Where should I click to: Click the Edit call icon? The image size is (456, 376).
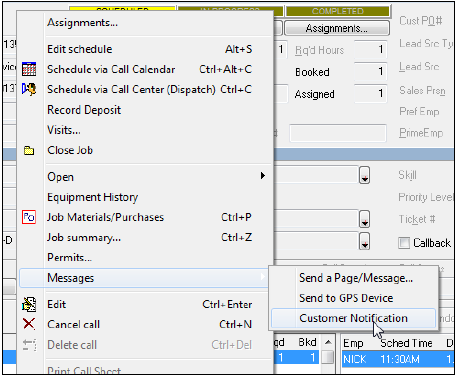tap(29, 304)
